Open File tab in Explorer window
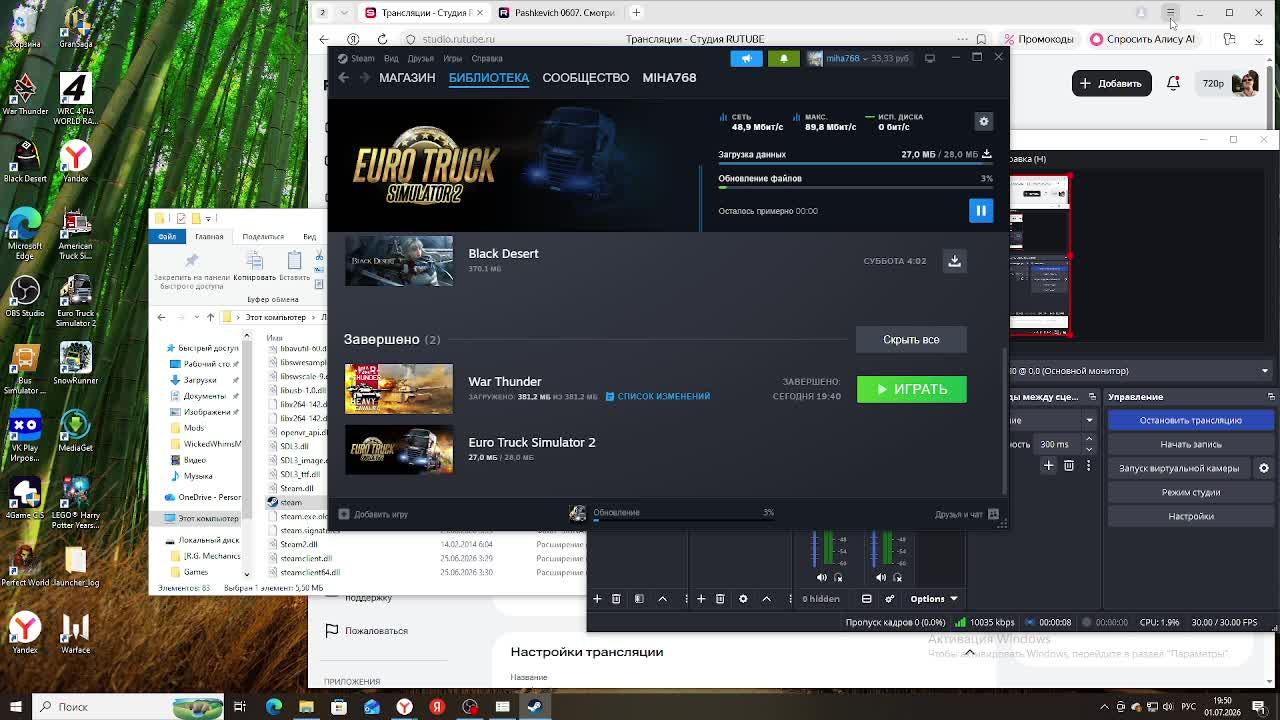The width and height of the screenshot is (1280, 720). (167, 237)
